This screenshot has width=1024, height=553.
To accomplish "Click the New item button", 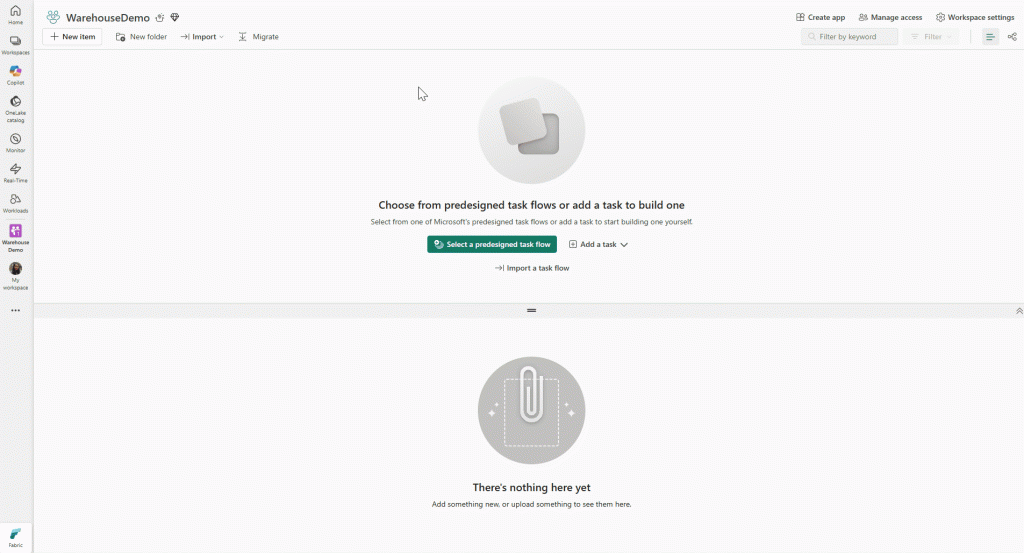I will (72, 37).
